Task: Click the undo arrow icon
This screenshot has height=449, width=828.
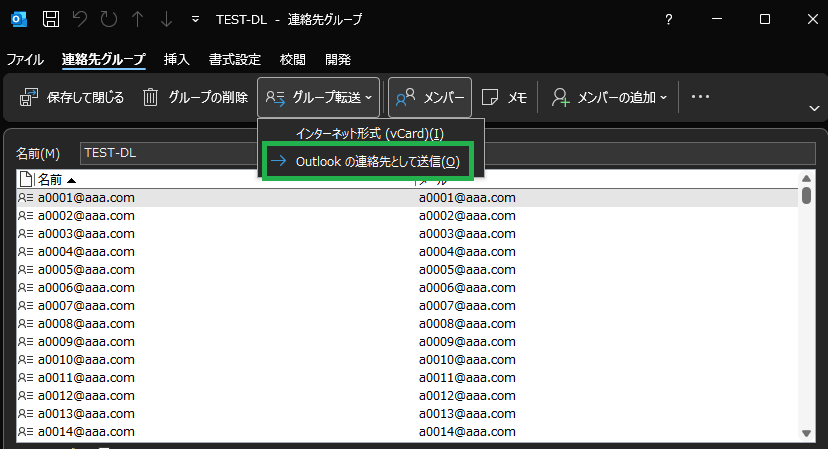Action: click(80, 20)
